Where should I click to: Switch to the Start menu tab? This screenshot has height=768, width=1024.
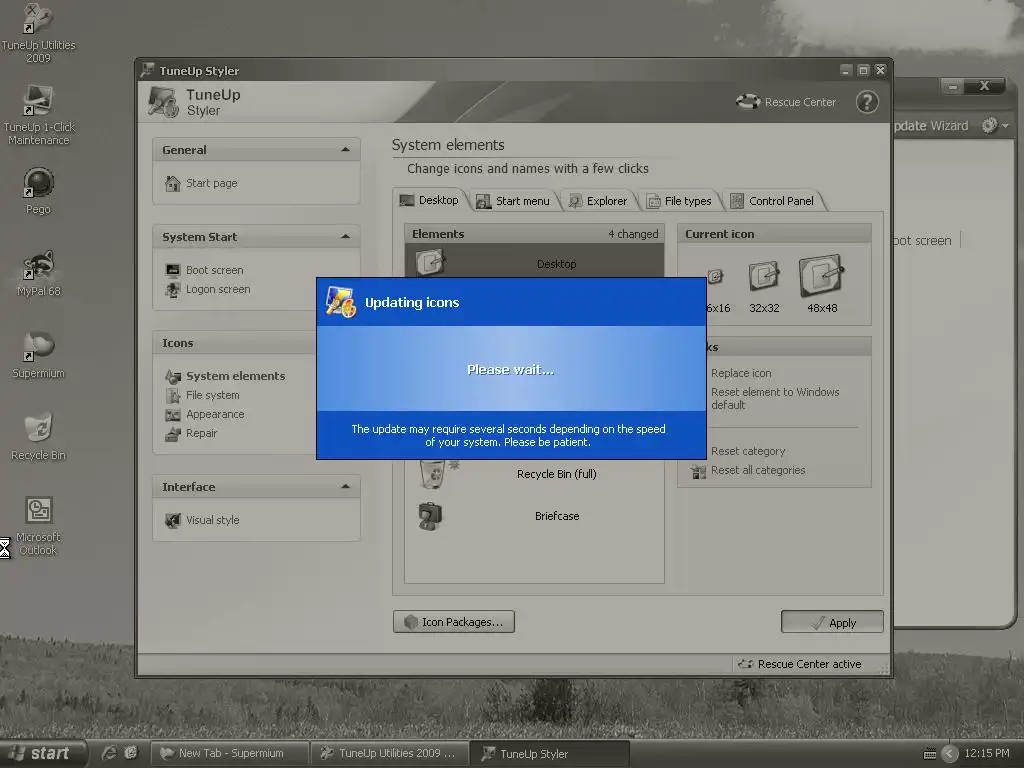click(513, 201)
